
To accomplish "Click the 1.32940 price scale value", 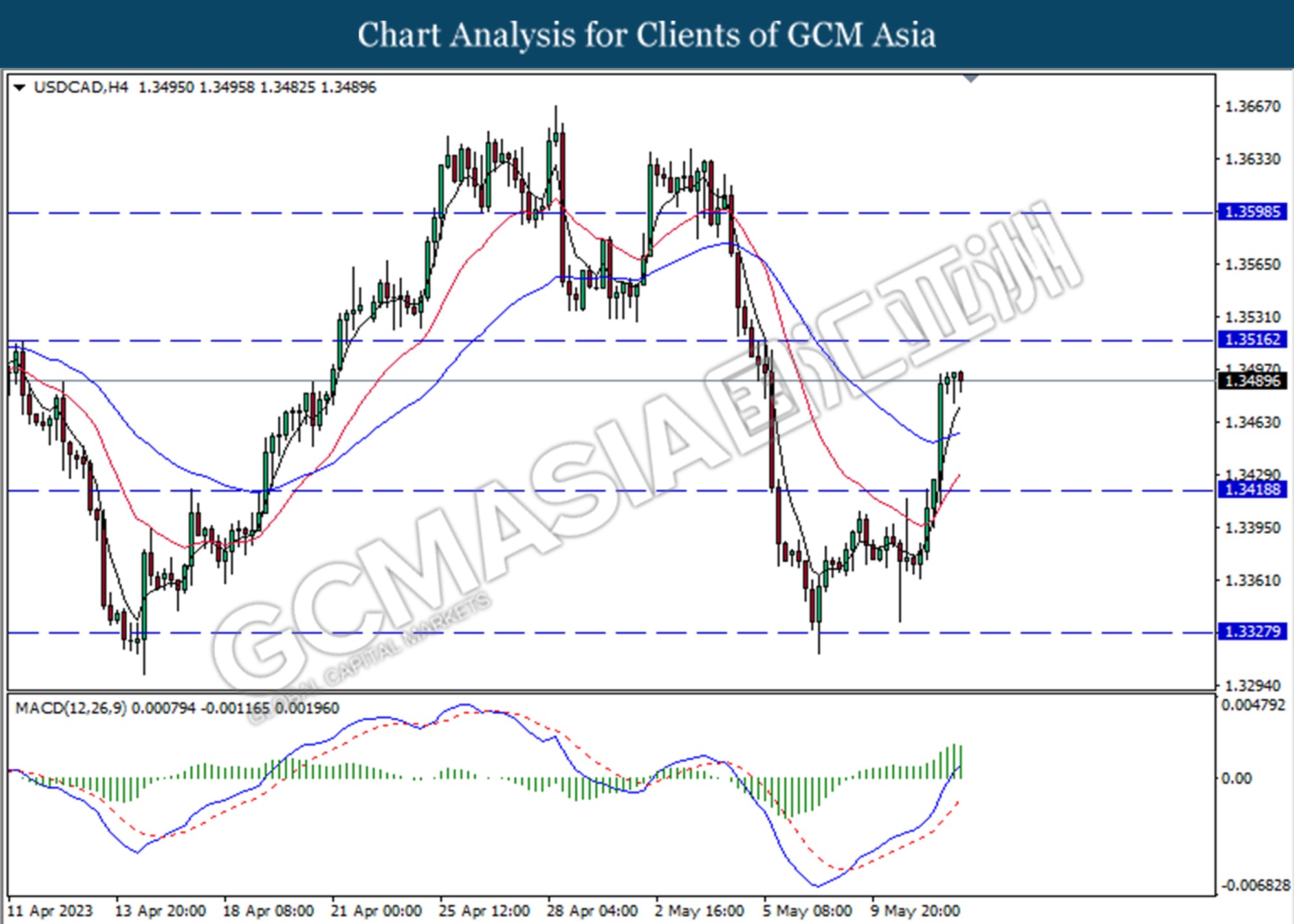I will [x=1253, y=685].
